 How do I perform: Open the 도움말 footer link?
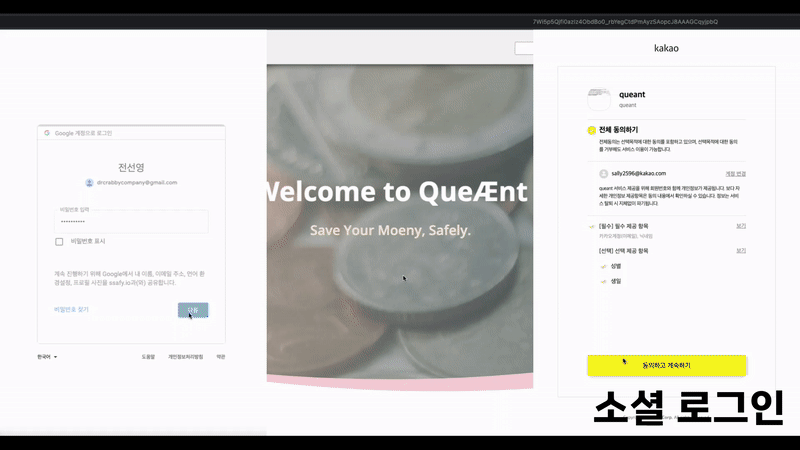tap(148, 357)
